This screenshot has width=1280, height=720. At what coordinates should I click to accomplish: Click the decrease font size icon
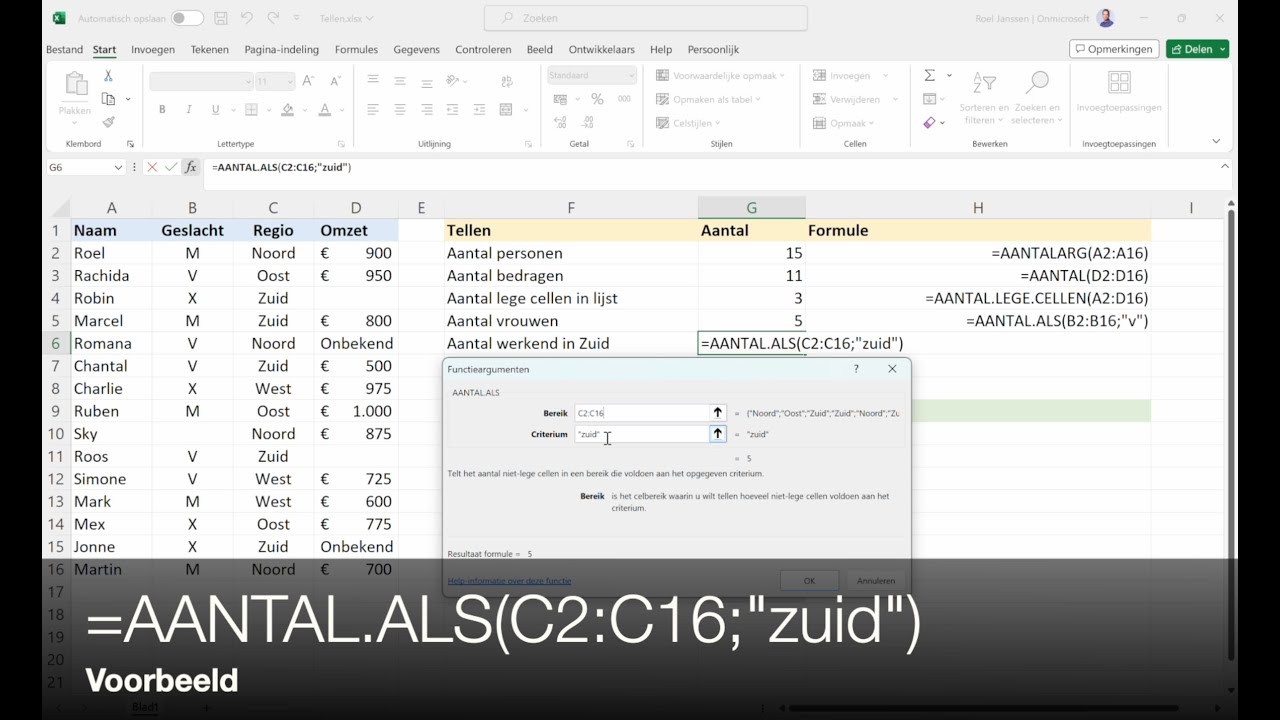(334, 81)
